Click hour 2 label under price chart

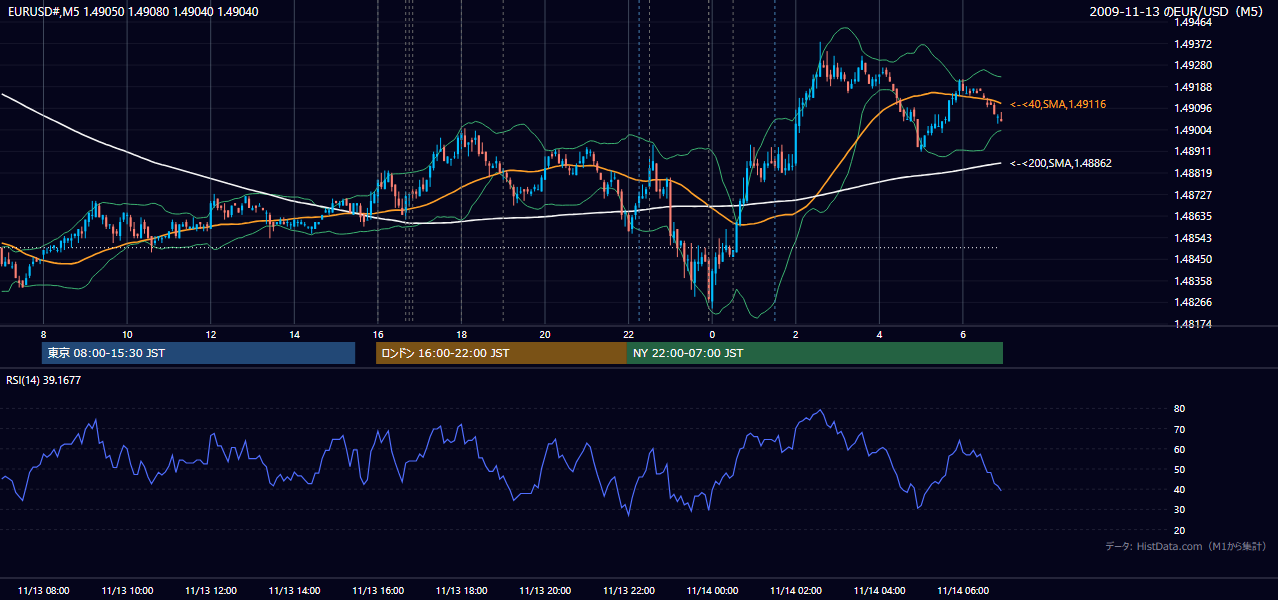[x=796, y=334]
